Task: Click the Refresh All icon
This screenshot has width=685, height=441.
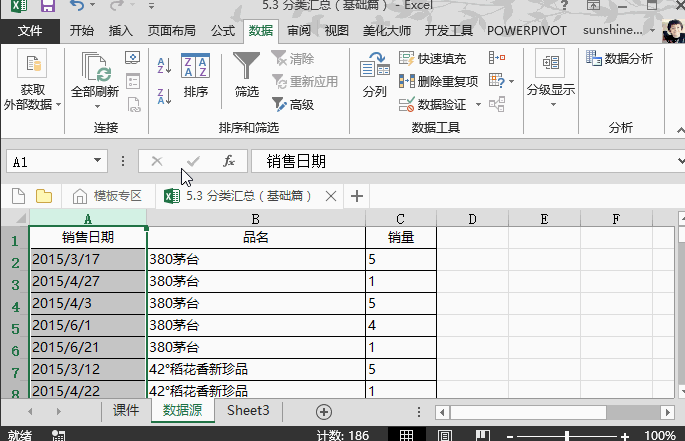Action: (x=95, y=66)
